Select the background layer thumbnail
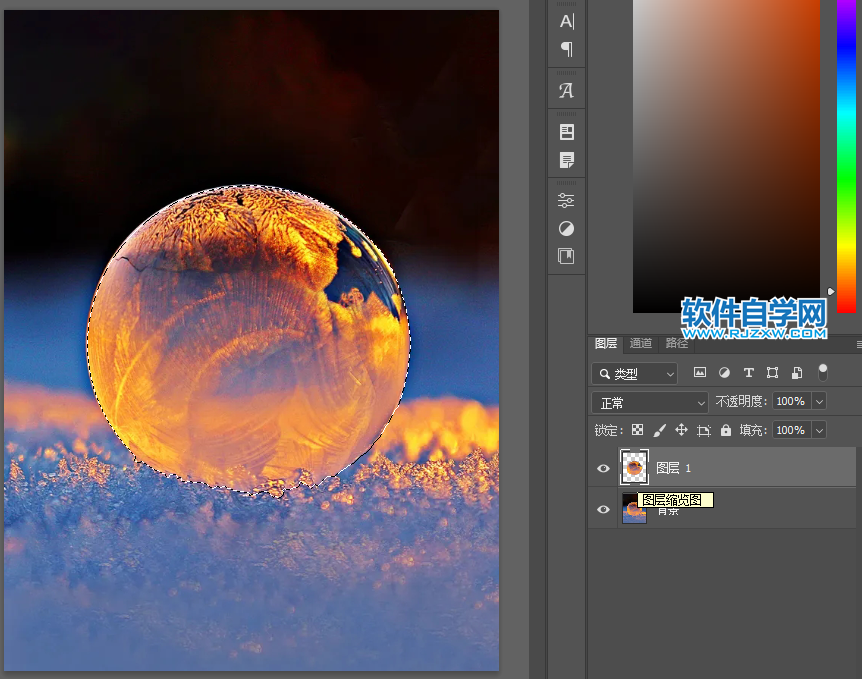The width and height of the screenshot is (862, 679). click(634, 509)
